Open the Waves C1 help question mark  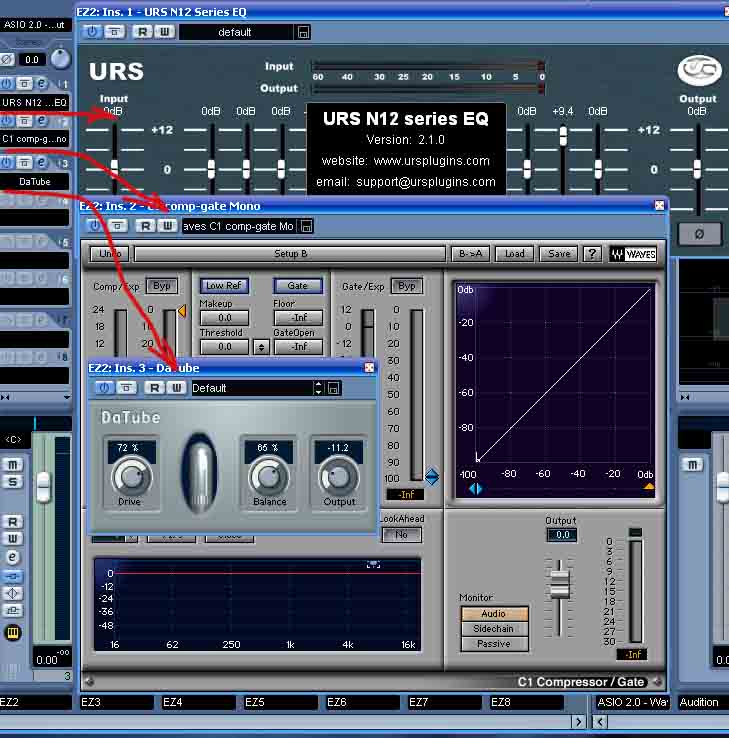[x=592, y=254]
